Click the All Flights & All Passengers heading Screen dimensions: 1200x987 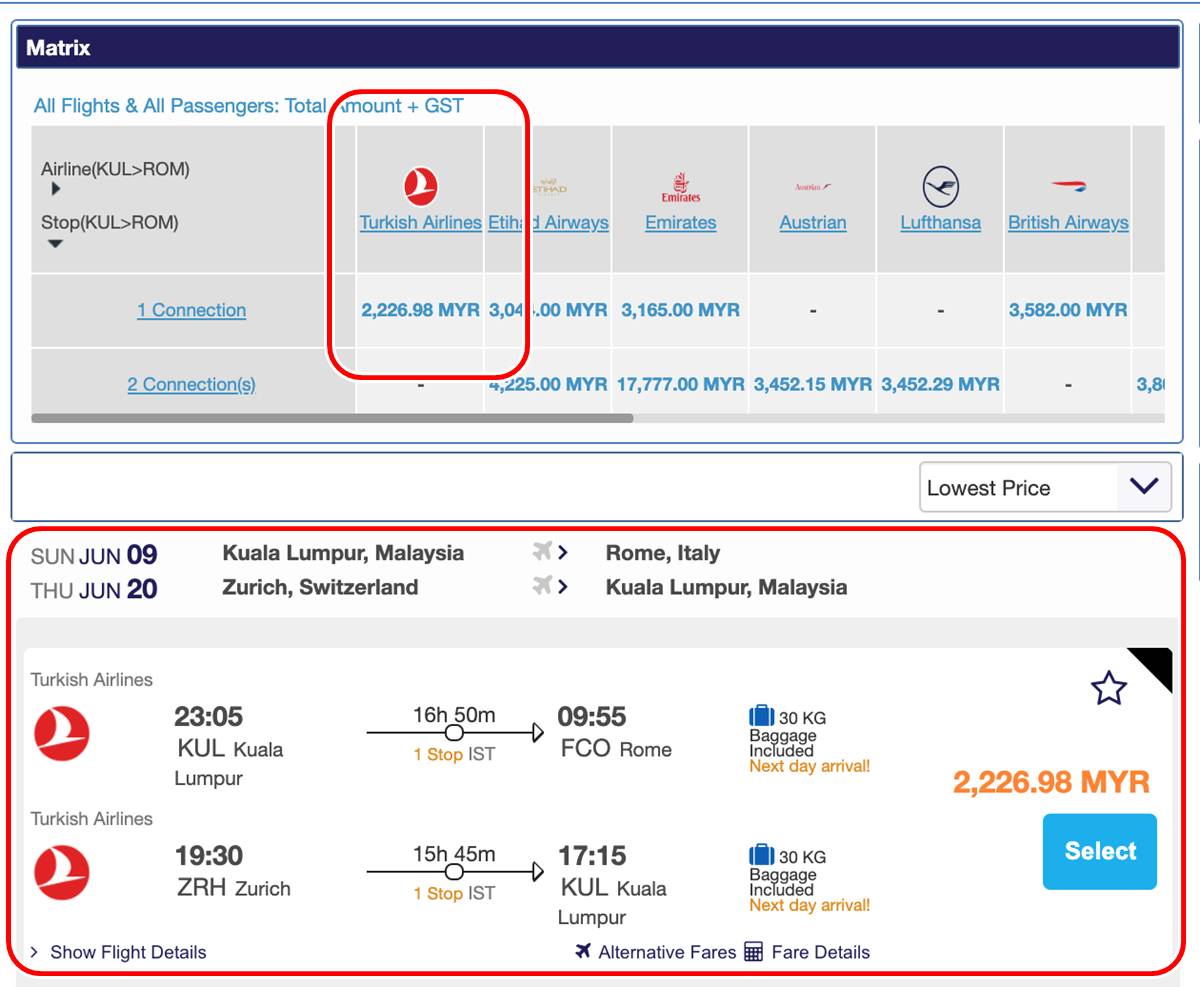pyautogui.click(x=249, y=105)
